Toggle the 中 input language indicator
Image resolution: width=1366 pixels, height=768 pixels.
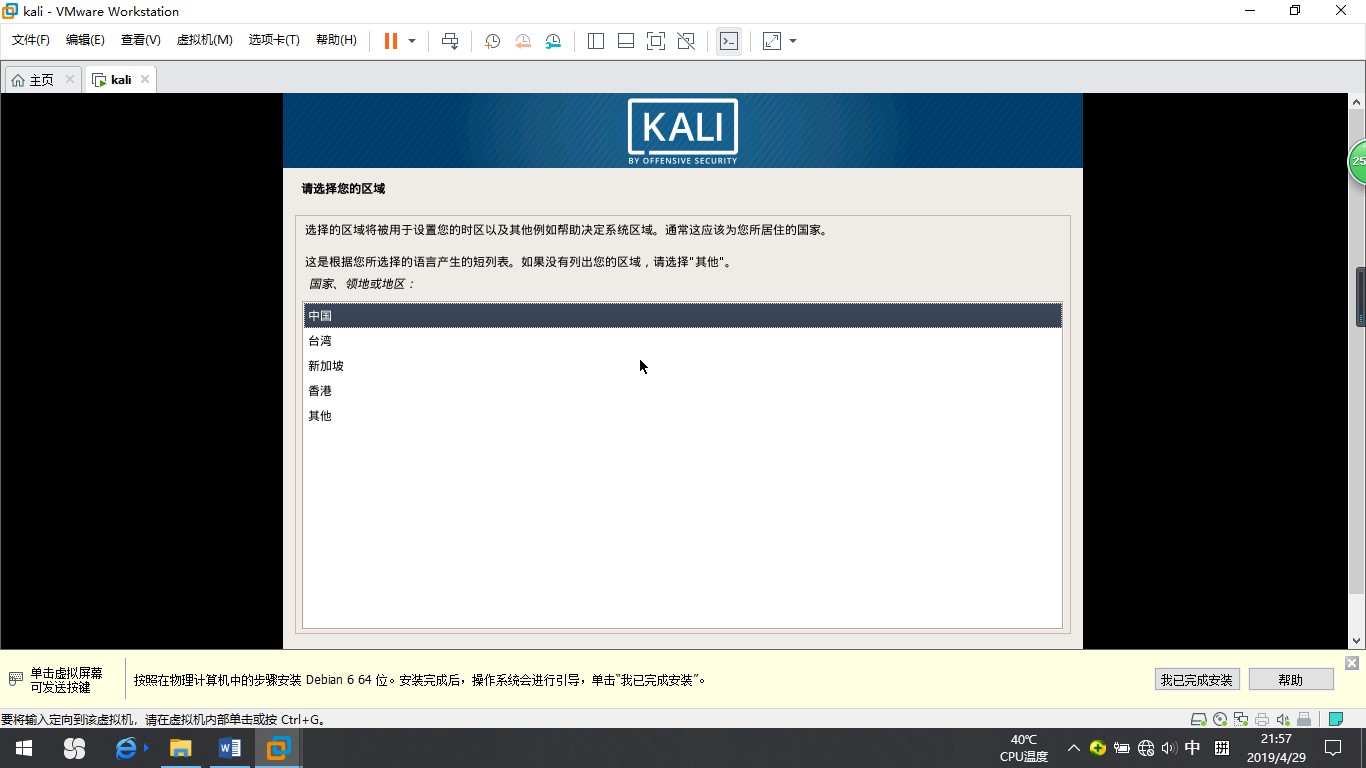(x=1193, y=748)
